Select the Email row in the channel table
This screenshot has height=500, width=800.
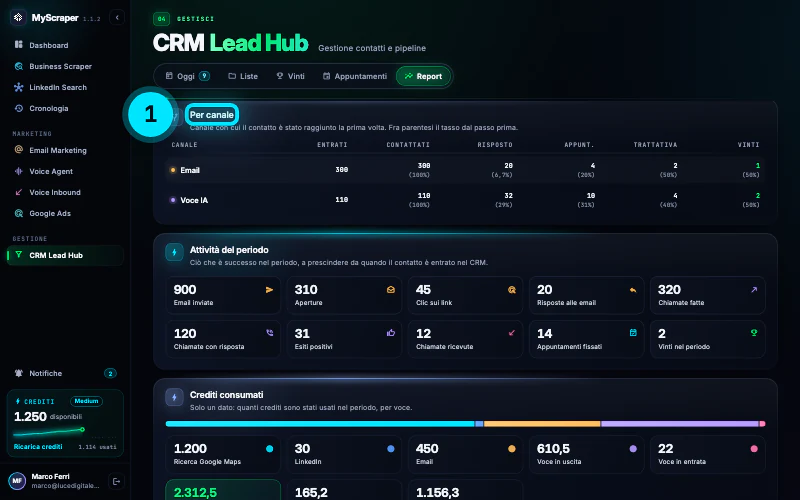[x=465, y=170]
